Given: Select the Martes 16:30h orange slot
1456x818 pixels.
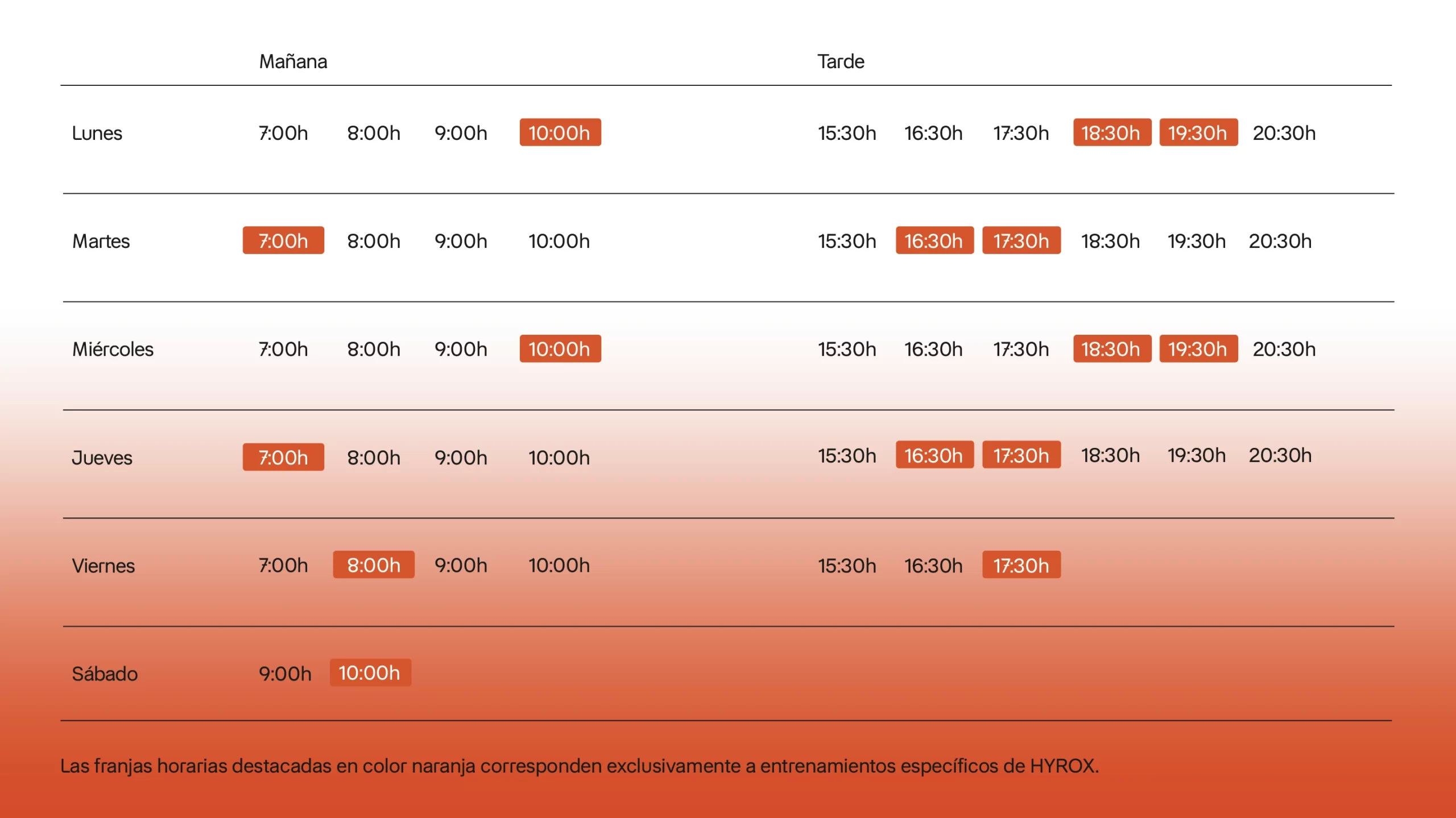Looking at the screenshot, I should click(x=934, y=240).
